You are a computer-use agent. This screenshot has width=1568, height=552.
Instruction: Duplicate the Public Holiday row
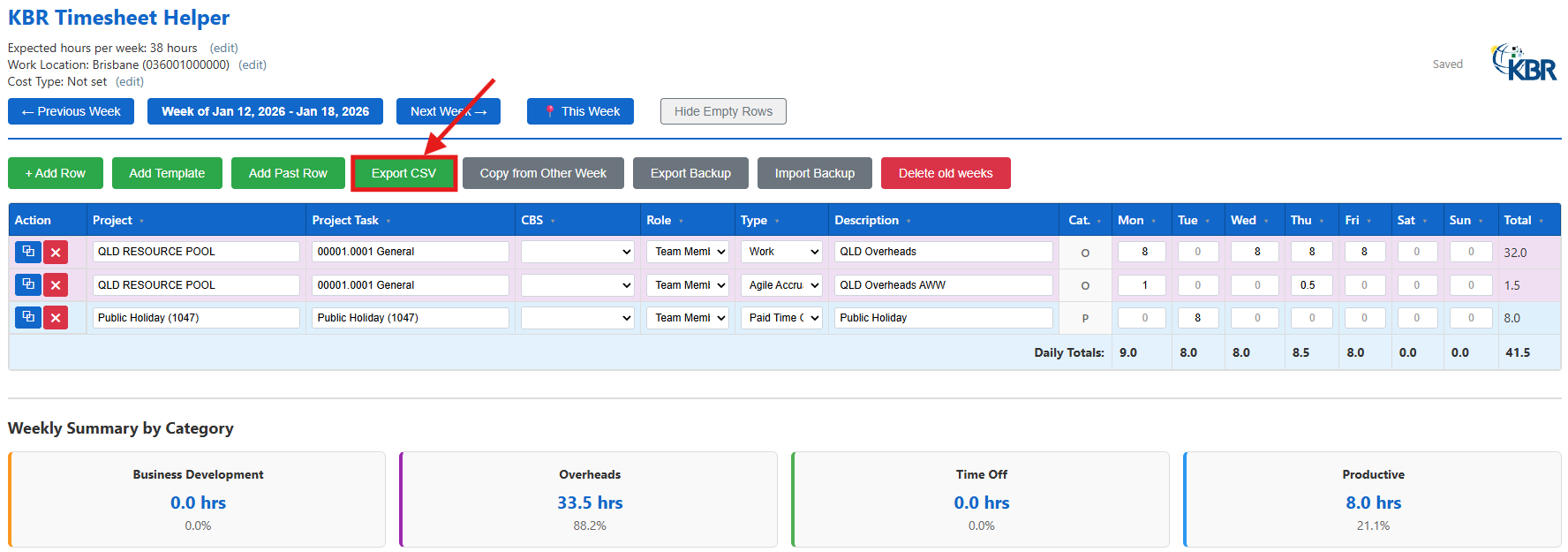click(28, 317)
